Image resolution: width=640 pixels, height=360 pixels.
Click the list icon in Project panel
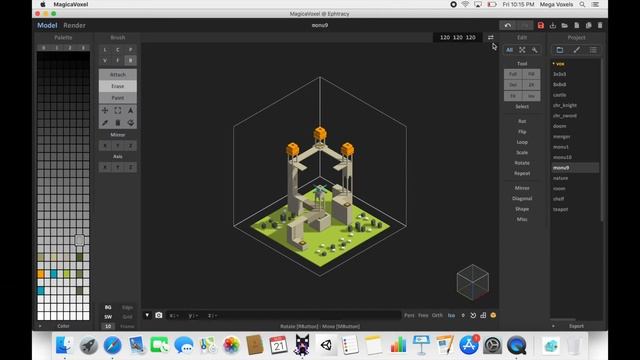pos(593,50)
